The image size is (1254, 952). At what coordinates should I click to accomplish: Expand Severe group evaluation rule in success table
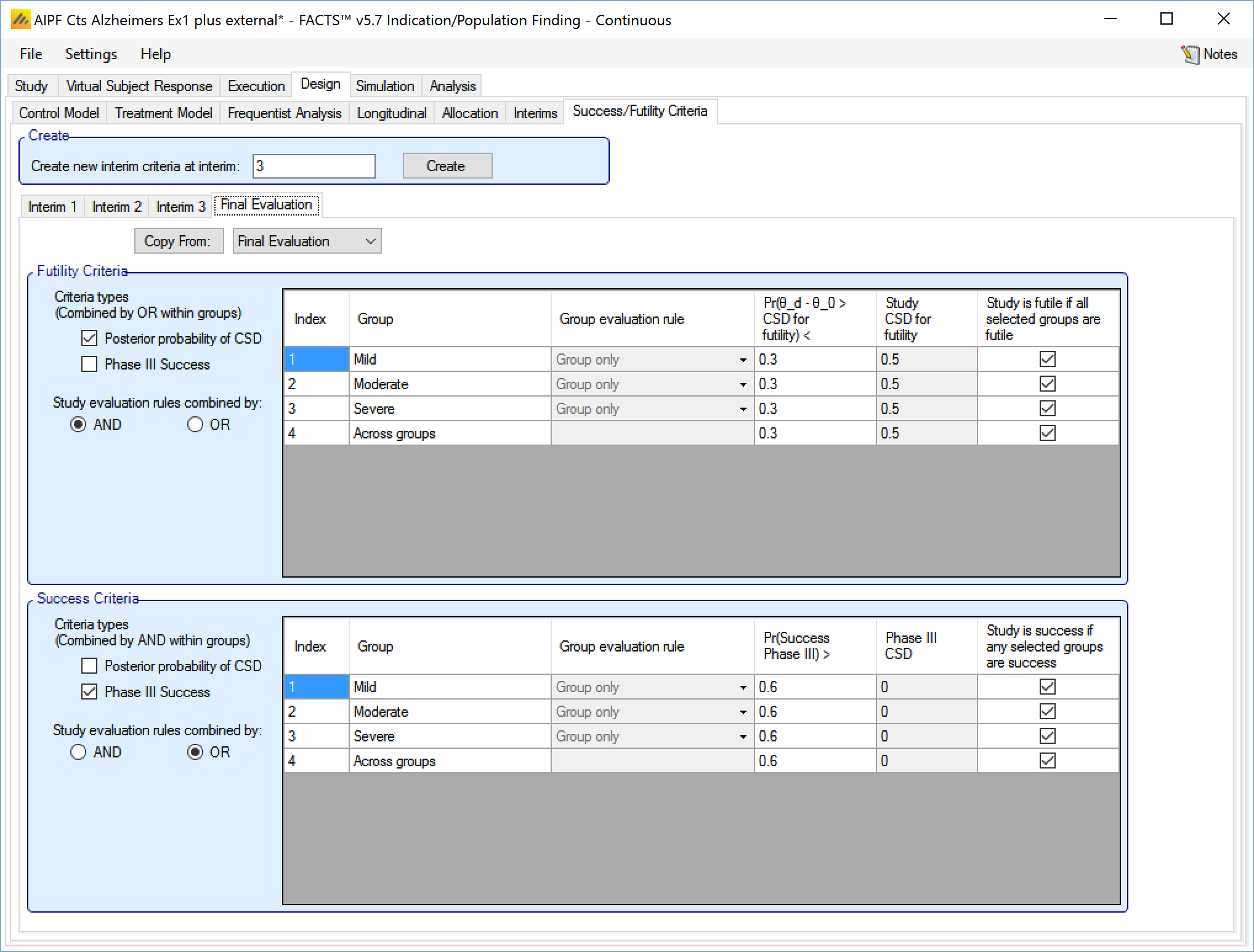coord(743,736)
